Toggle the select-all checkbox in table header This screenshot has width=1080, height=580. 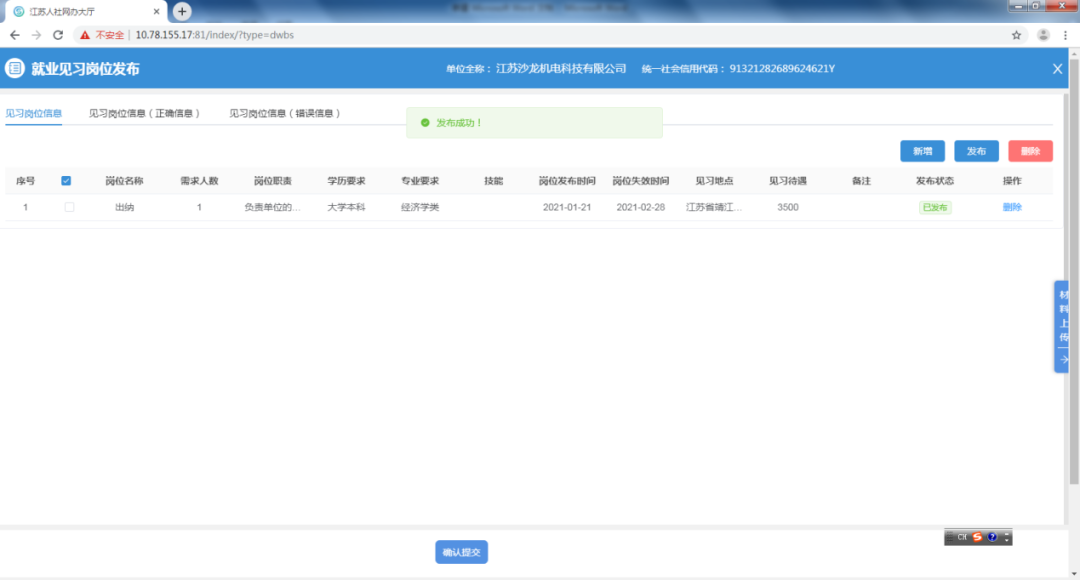(x=66, y=181)
